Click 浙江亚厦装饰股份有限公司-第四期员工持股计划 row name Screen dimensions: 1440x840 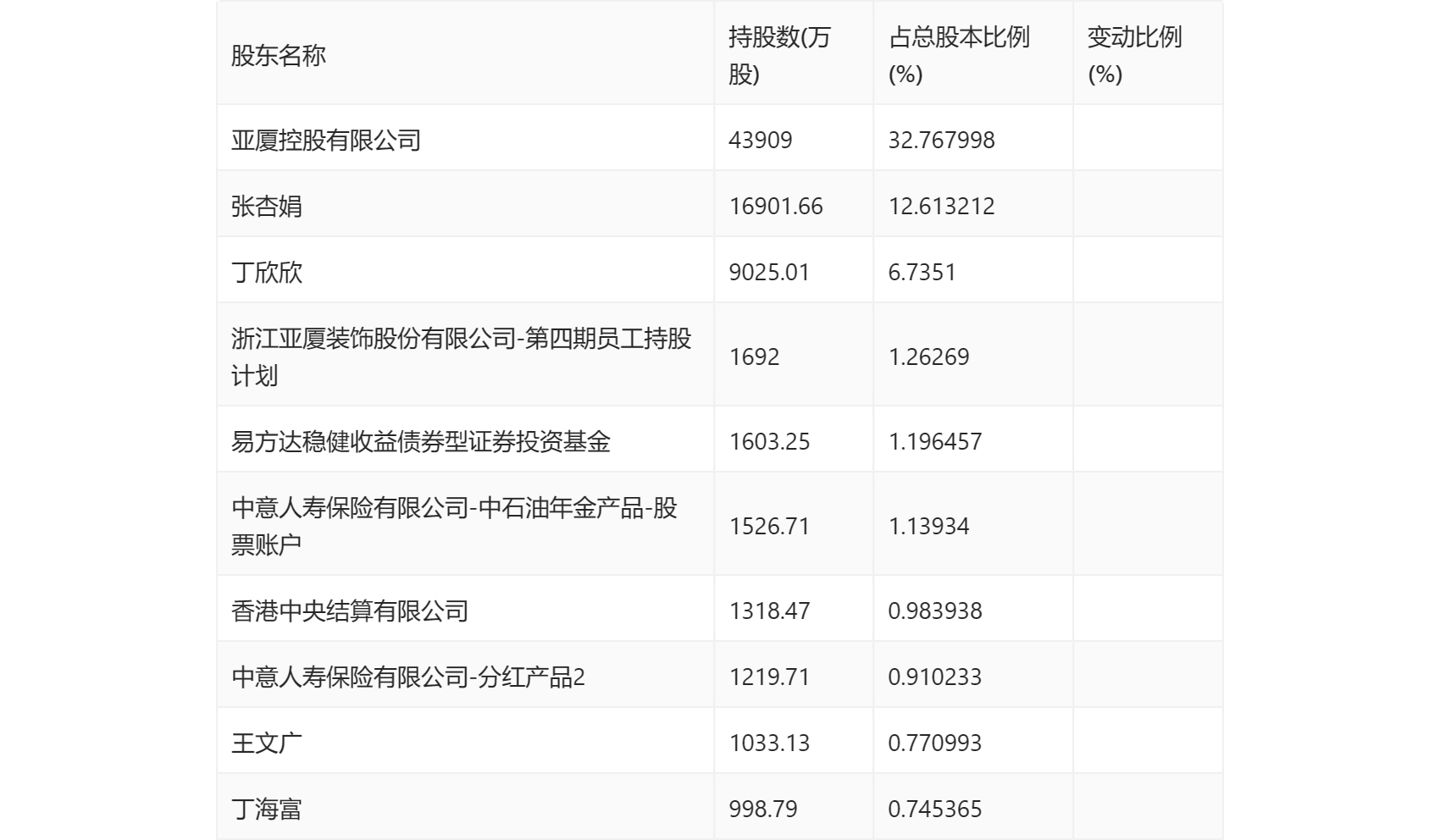(462, 357)
